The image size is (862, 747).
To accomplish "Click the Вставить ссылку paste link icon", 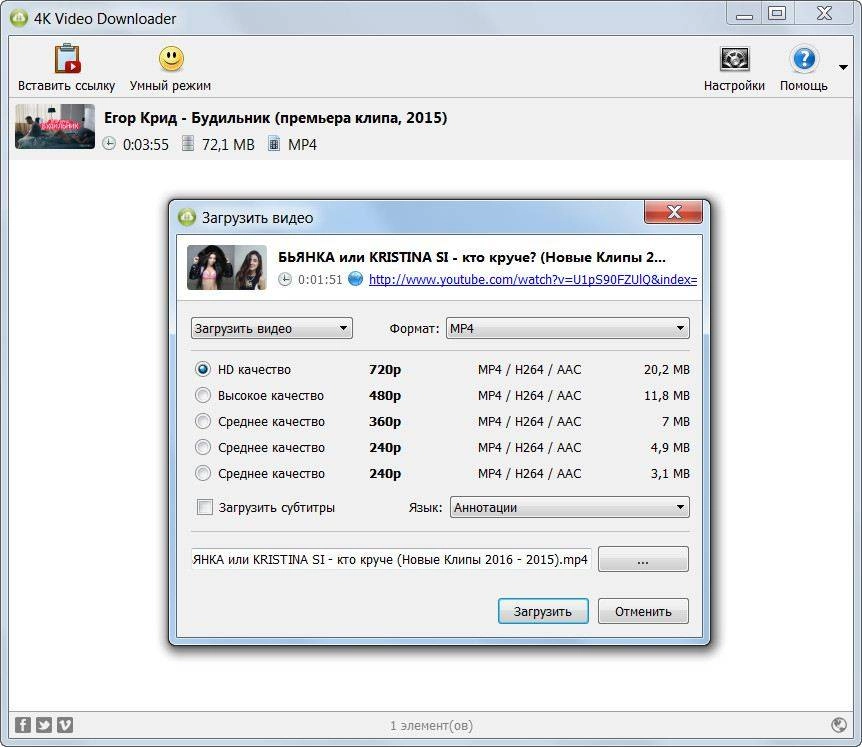I will coord(67,59).
